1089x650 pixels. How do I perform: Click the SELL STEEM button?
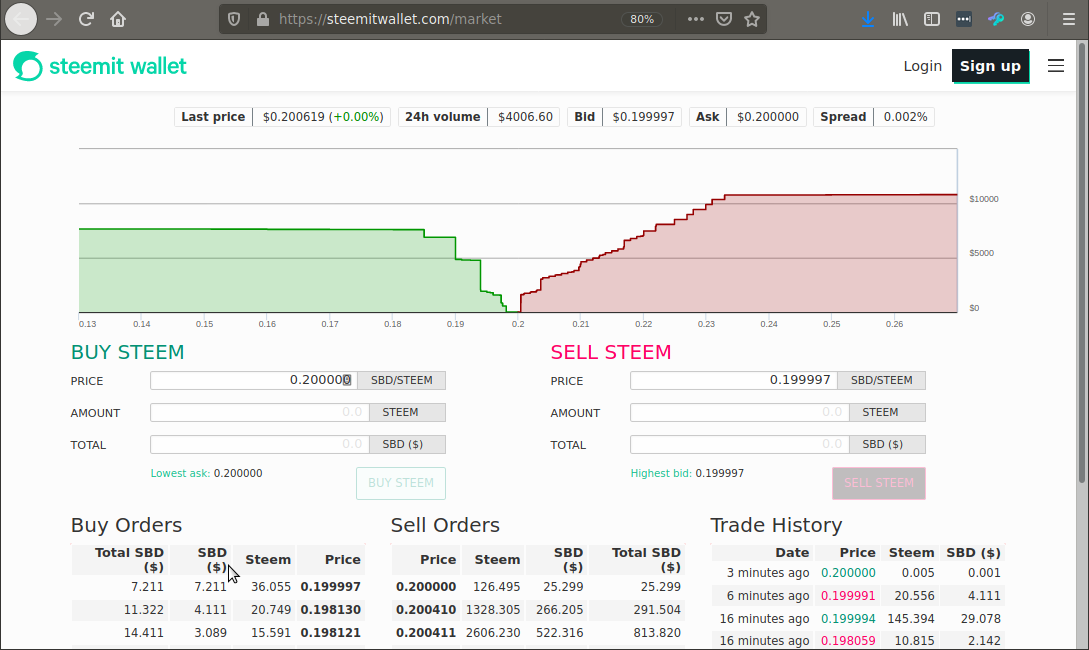(x=879, y=483)
